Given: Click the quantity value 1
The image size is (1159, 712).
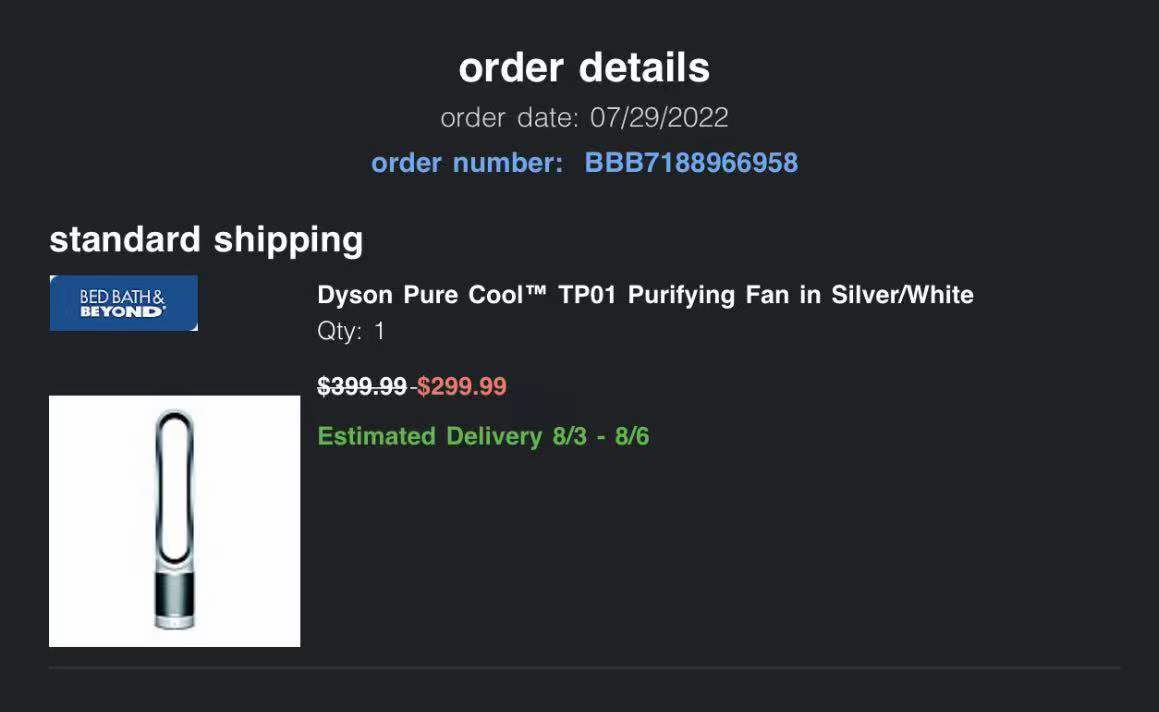Looking at the screenshot, I should point(379,332).
